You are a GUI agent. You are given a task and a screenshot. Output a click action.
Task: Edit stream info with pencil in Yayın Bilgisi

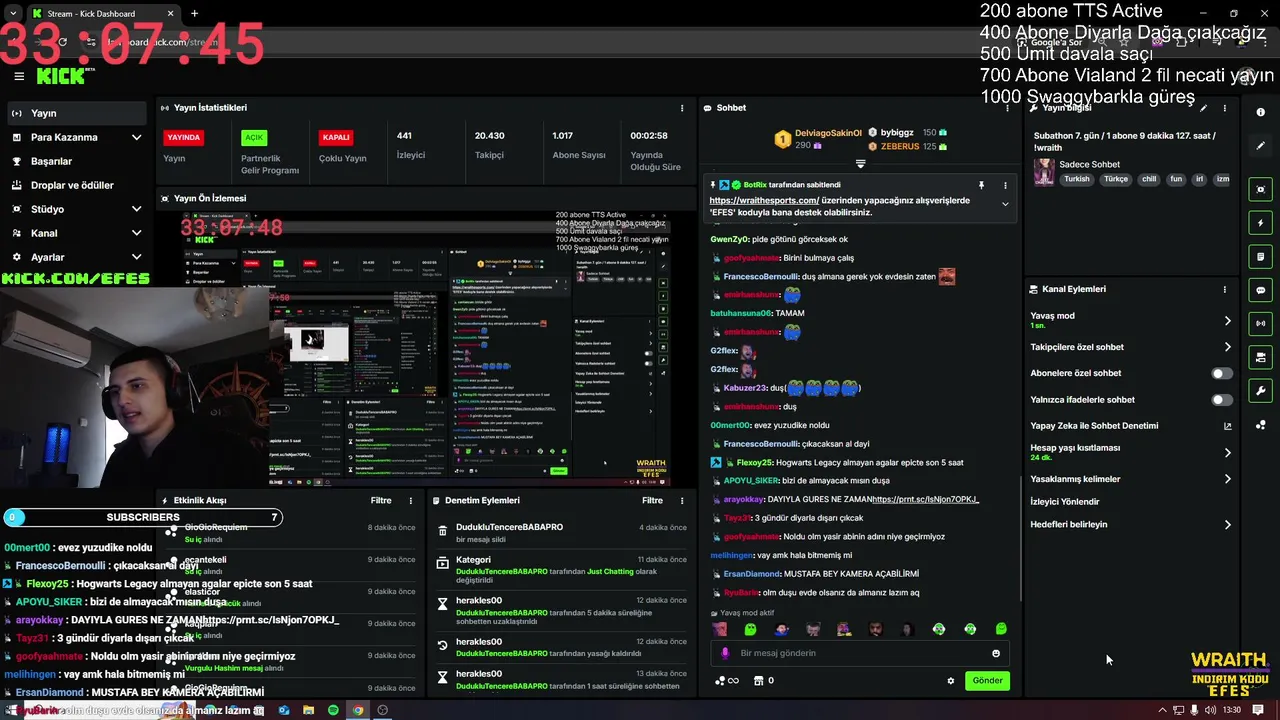[1203, 108]
